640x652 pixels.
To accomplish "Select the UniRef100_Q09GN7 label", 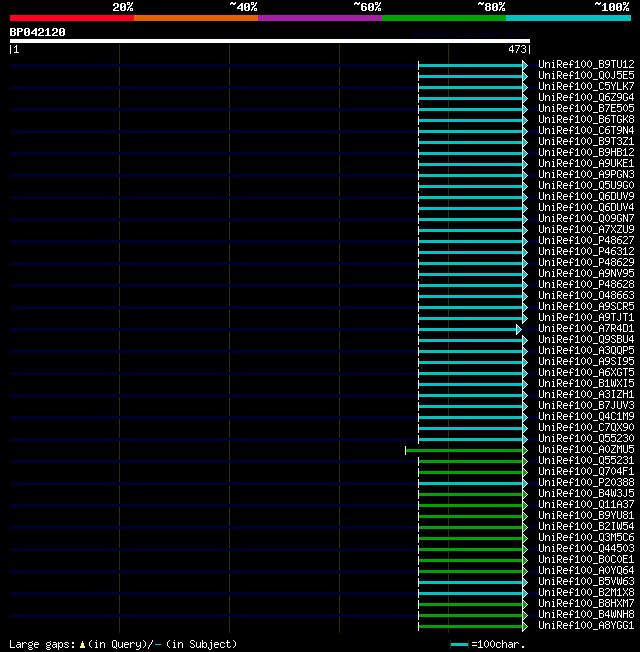I will click(x=586, y=218).
